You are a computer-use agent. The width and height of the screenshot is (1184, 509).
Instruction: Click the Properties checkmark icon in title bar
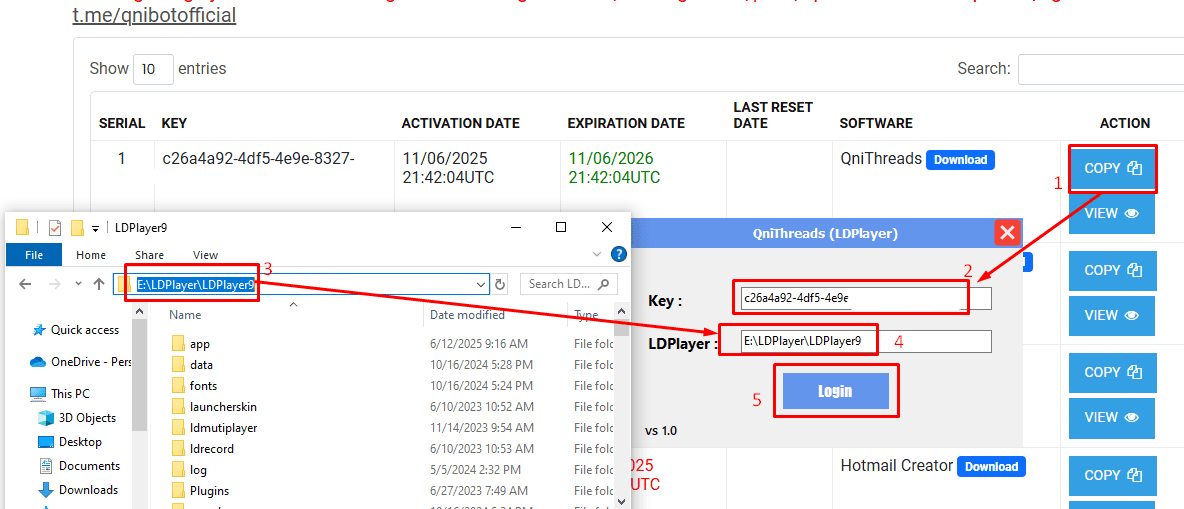point(55,227)
